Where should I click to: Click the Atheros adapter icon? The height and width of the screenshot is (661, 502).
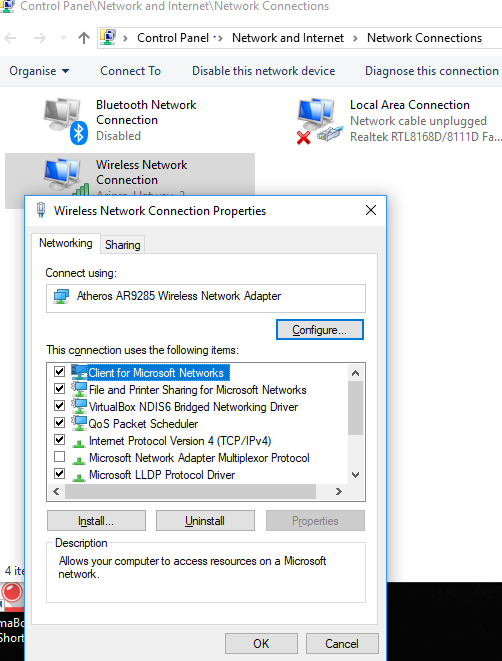tap(61, 296)
